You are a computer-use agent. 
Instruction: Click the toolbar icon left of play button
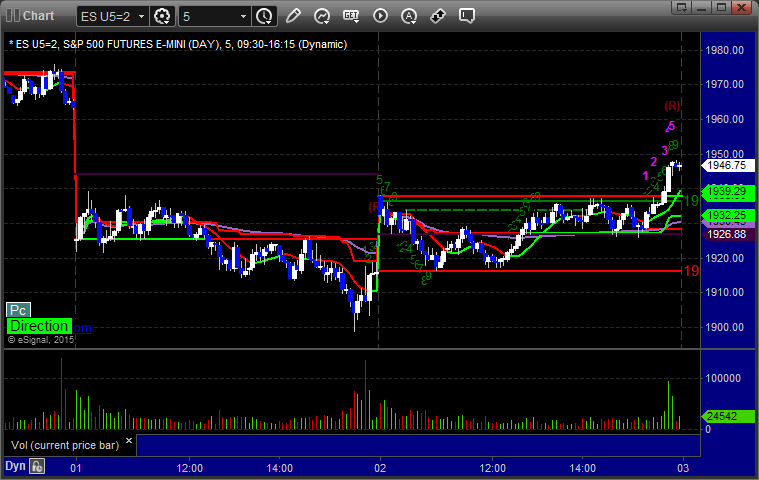click(351, 17)
